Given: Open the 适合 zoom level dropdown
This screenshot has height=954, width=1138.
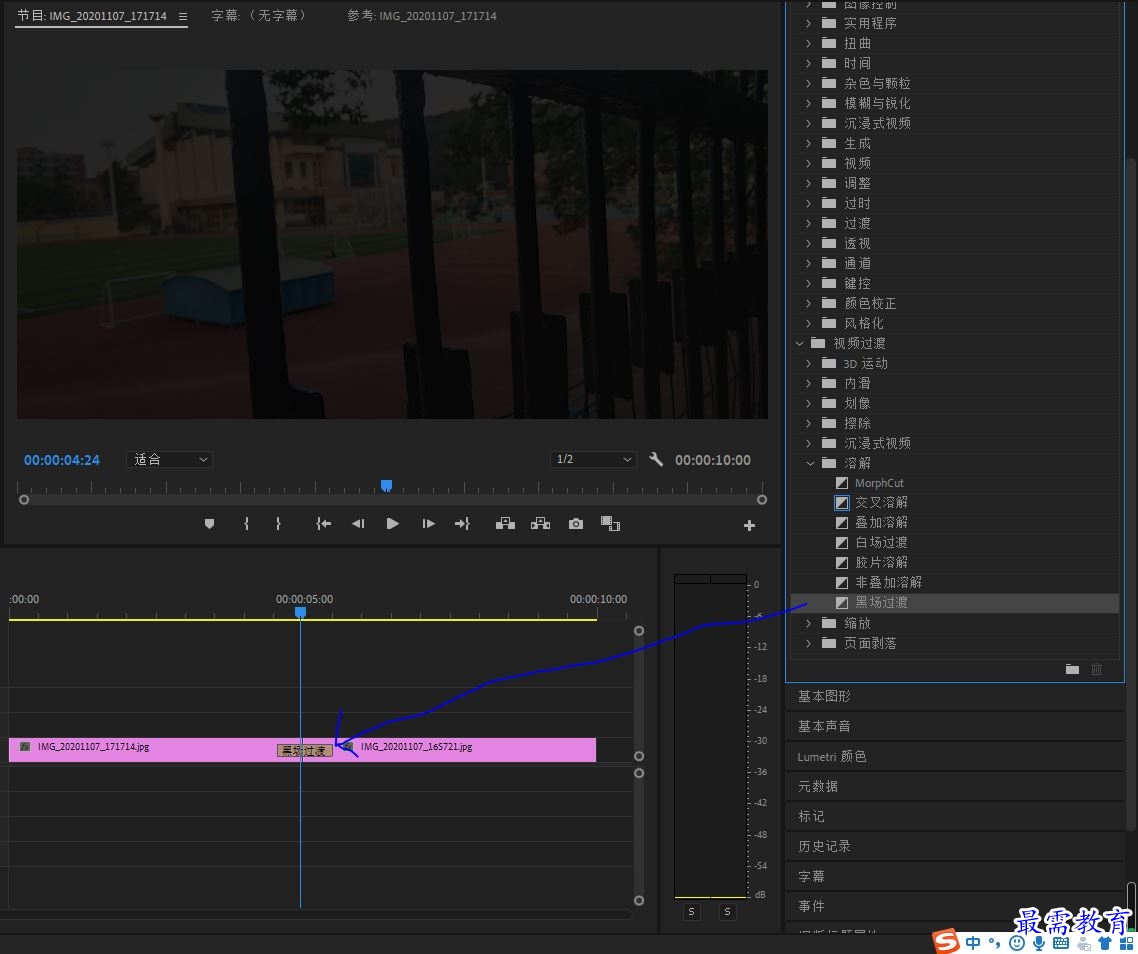Looking at the screenshot, I should [x=169, y=460].
